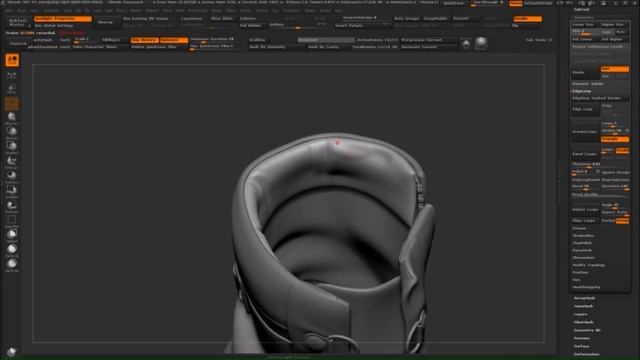The image size is (640, 360).
Task: Toggle the Smt button beside Divide
Action: tap(615, 69)
